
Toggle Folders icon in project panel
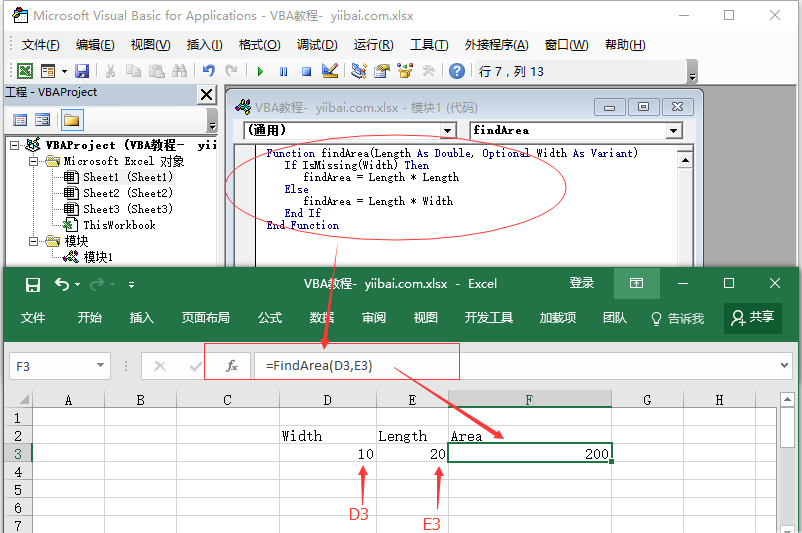click(x=72, y=120)
